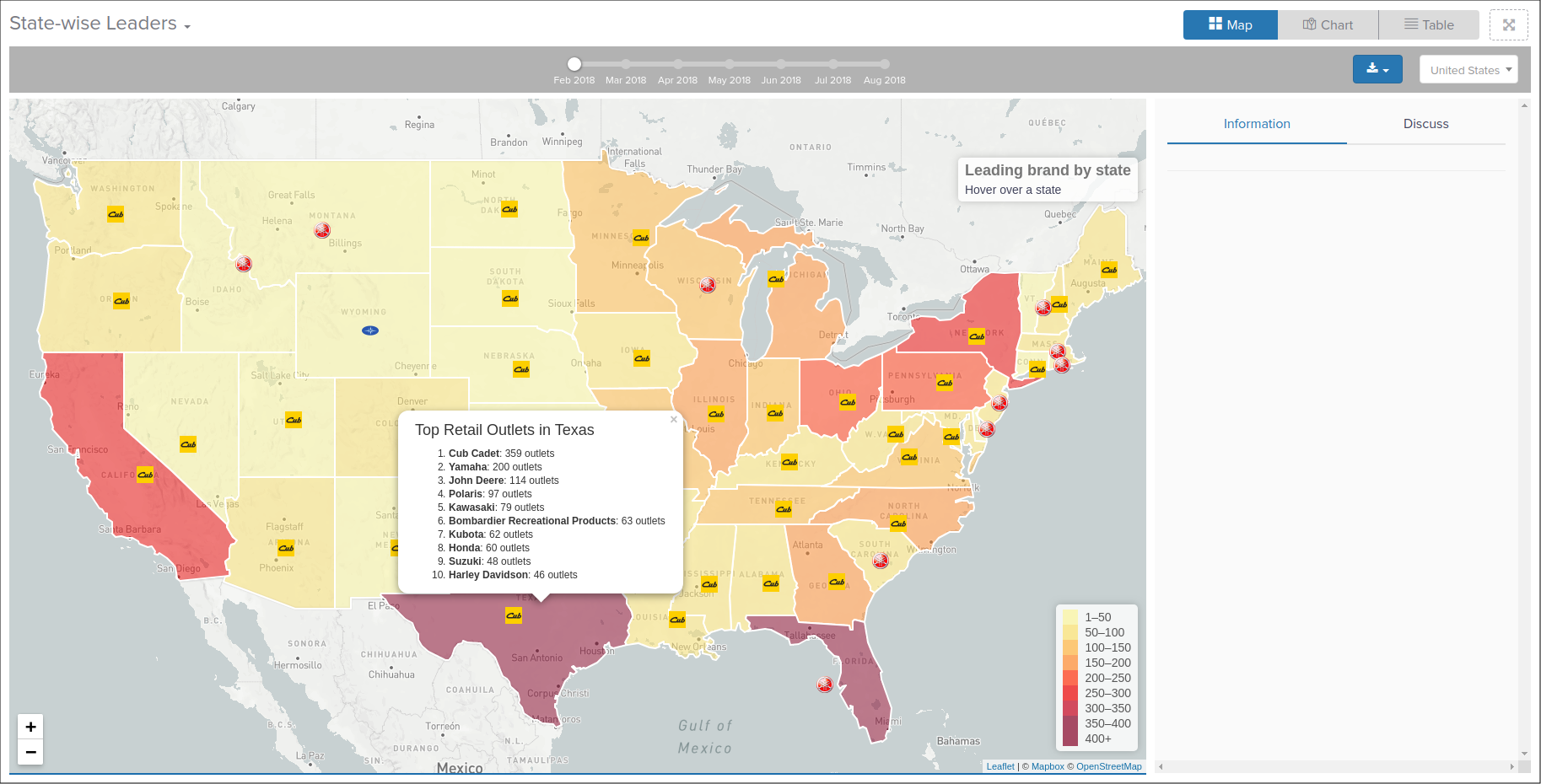
Task: Set the timeline to Jun 2018
Action: pyautogui.click(x=781, y=64)
